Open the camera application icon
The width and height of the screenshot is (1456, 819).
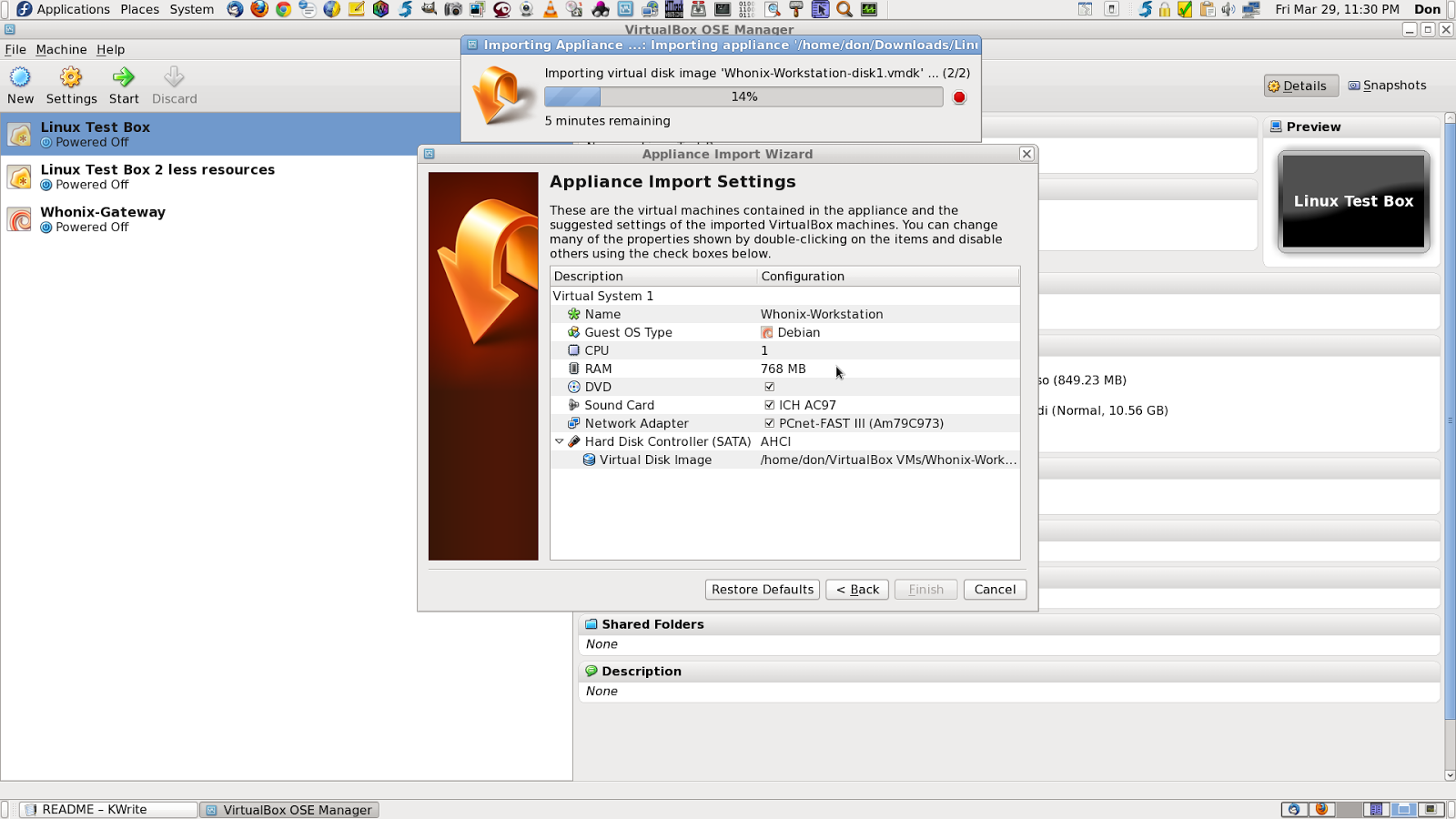pos(453,9)
